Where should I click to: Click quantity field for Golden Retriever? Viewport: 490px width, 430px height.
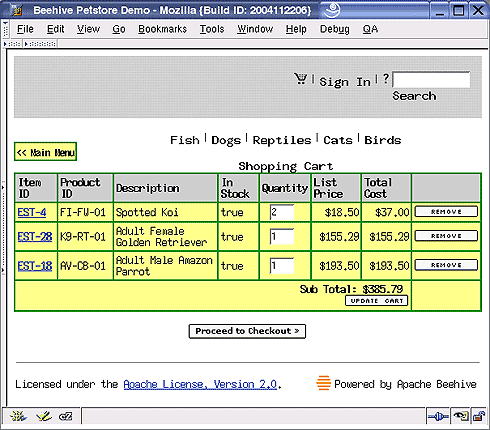(x=282, y=237)
